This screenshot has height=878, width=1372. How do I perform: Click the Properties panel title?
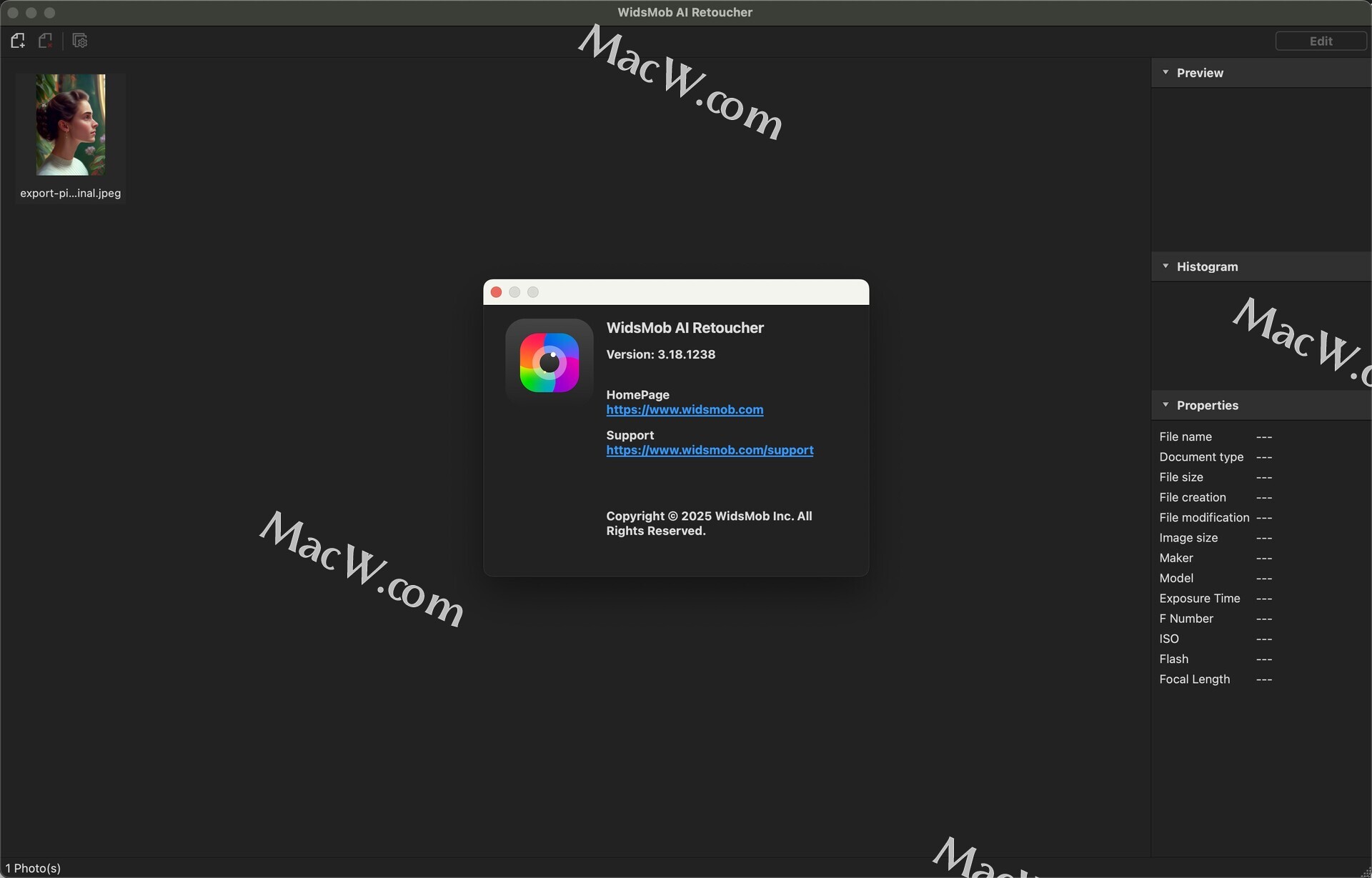click(x=1208, y=405)
